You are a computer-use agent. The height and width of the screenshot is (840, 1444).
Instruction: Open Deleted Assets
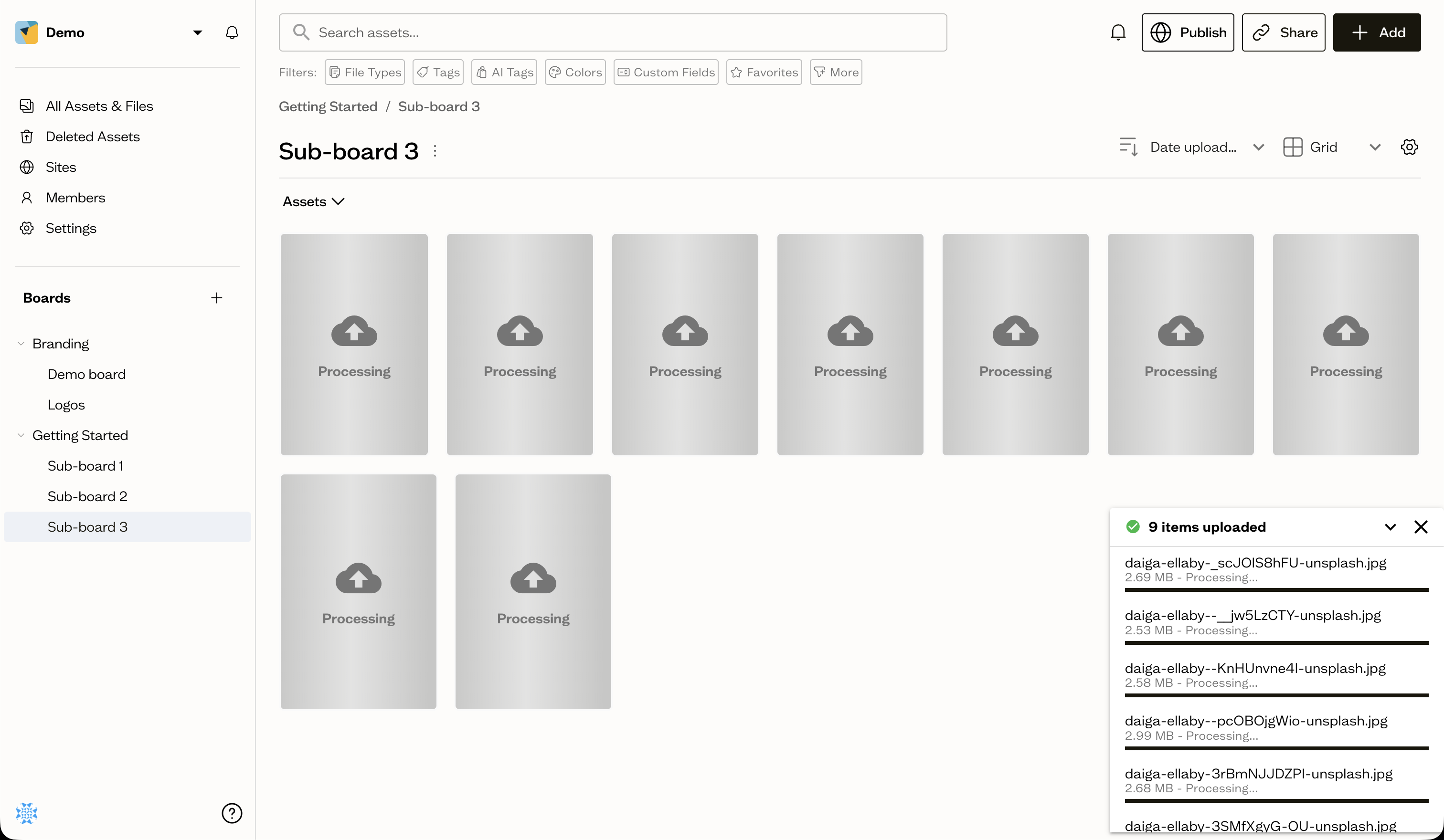click(93, 136)
